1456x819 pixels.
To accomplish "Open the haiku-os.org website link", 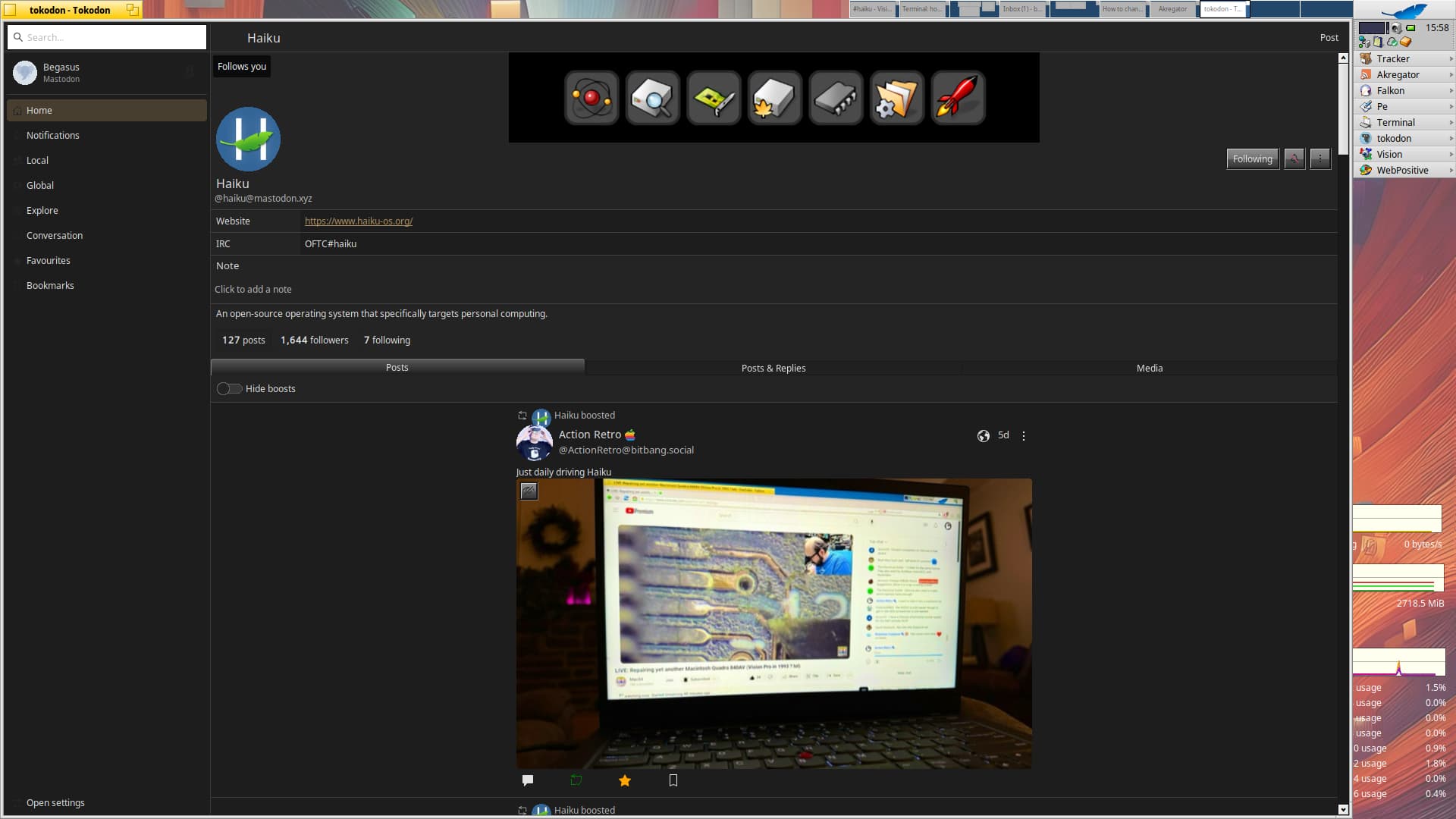I will [x=359, y=221].
